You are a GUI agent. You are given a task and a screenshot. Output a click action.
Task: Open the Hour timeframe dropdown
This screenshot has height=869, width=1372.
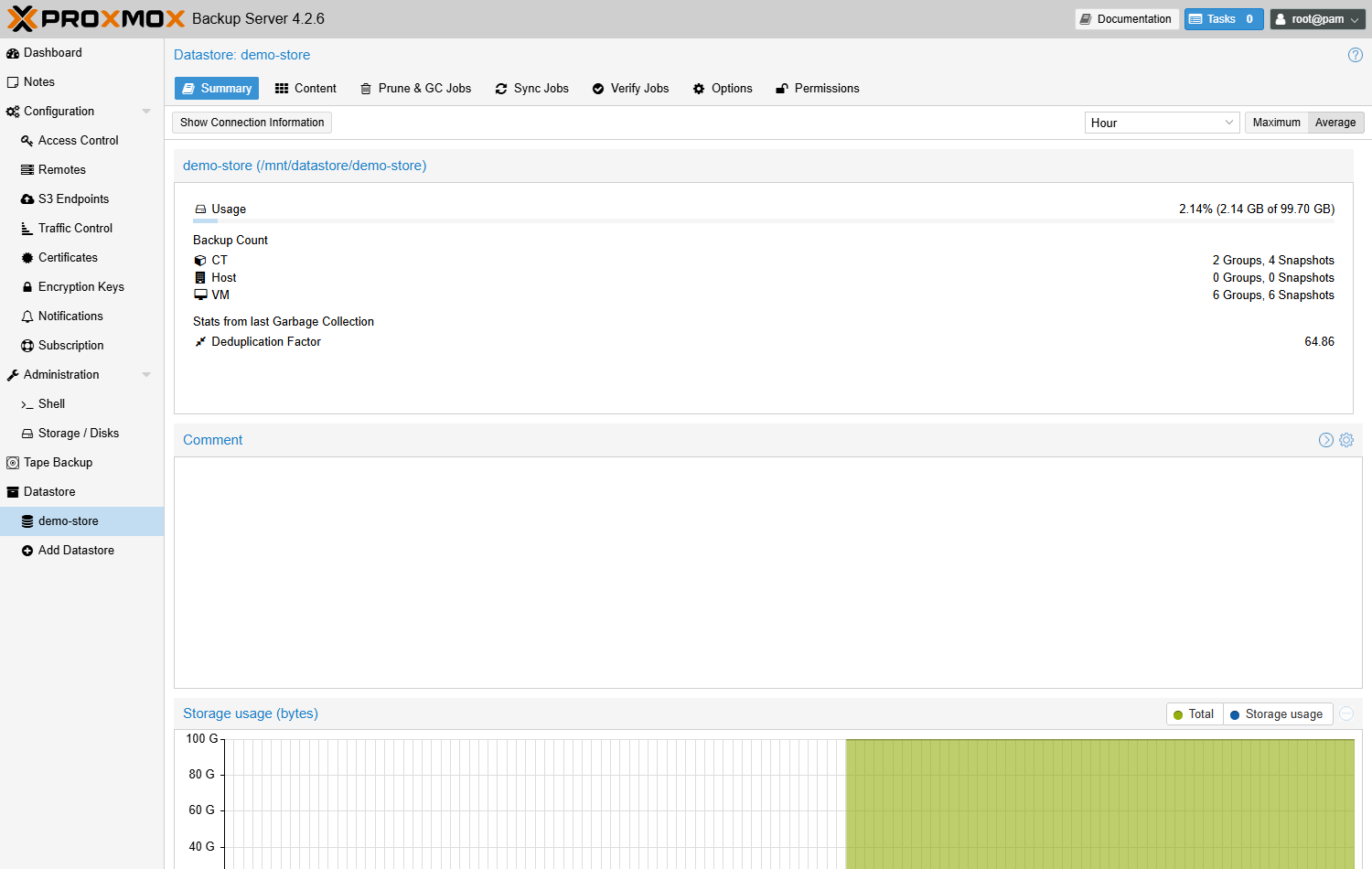pyautogui.click(x=1162, y=123)
